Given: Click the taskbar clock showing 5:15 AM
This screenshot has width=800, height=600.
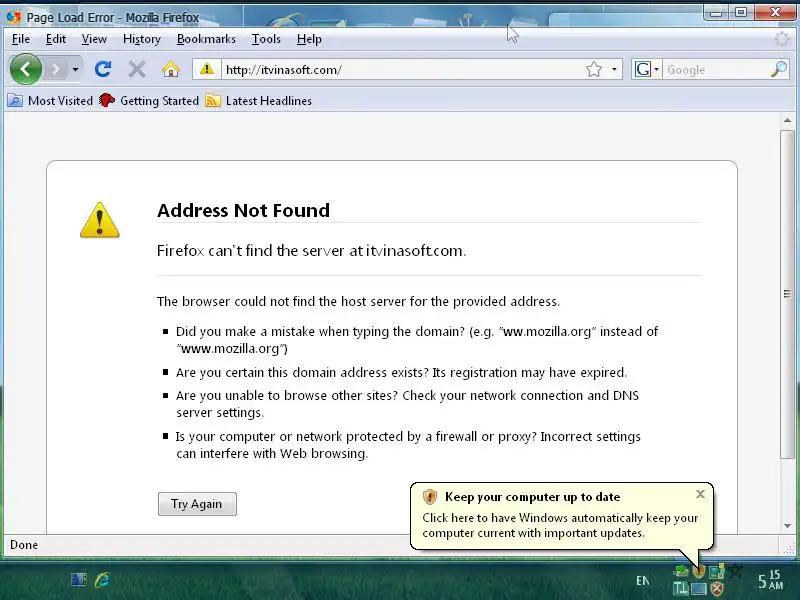Looking at the screenshot, I should (770, 580).
